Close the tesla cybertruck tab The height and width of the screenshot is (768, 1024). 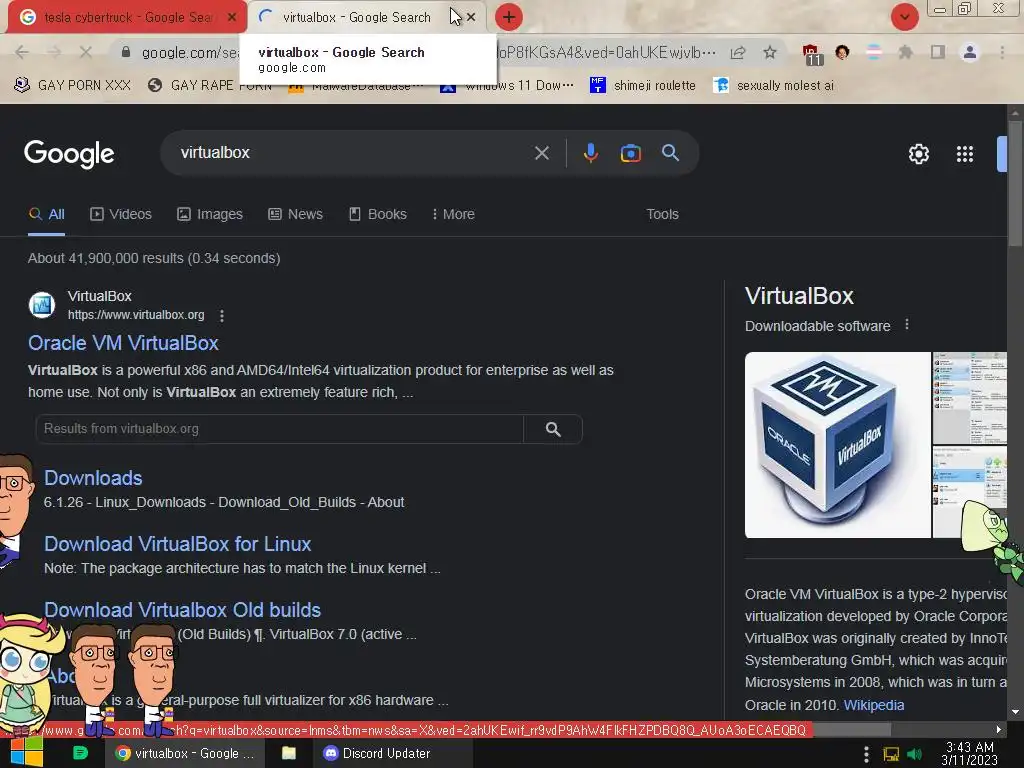(231, 17)
